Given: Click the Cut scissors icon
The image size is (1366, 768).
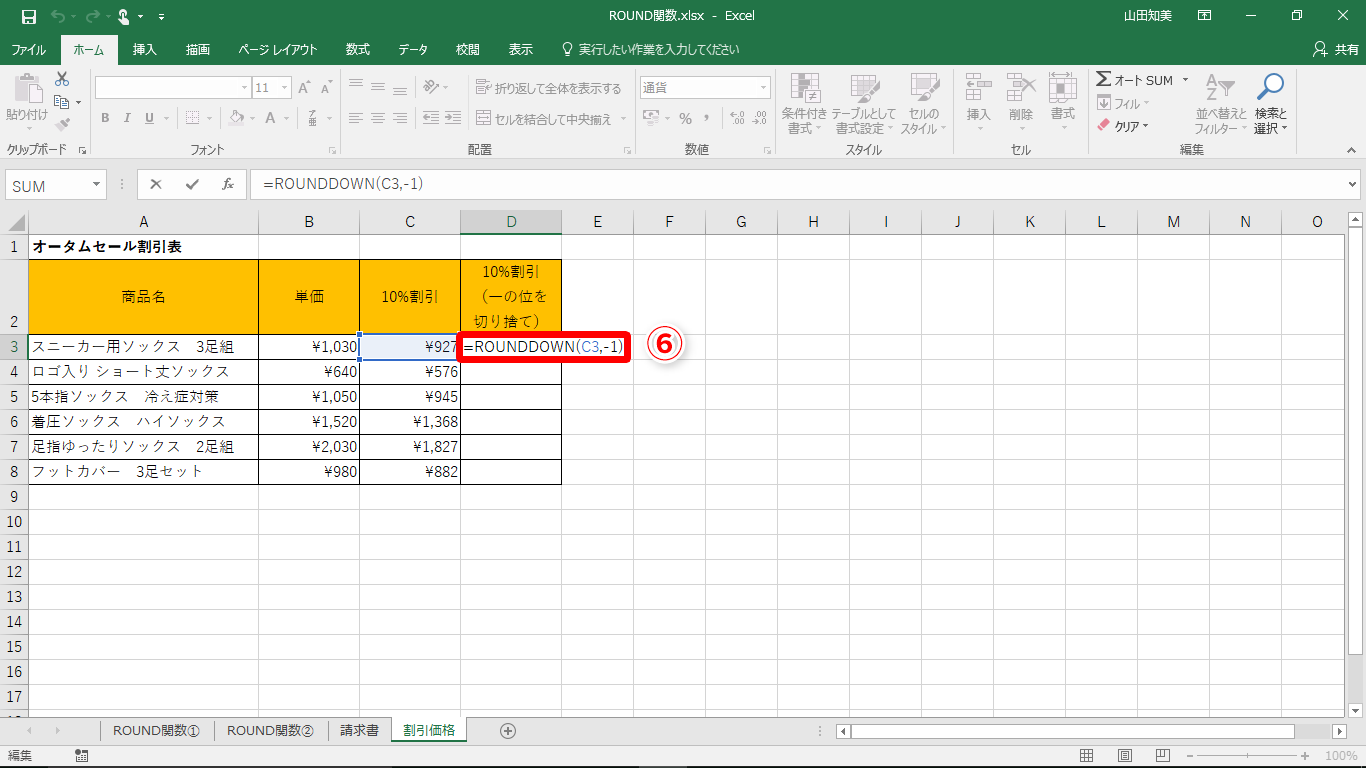Looking at the screenshot, I should (x=62, y=79).
